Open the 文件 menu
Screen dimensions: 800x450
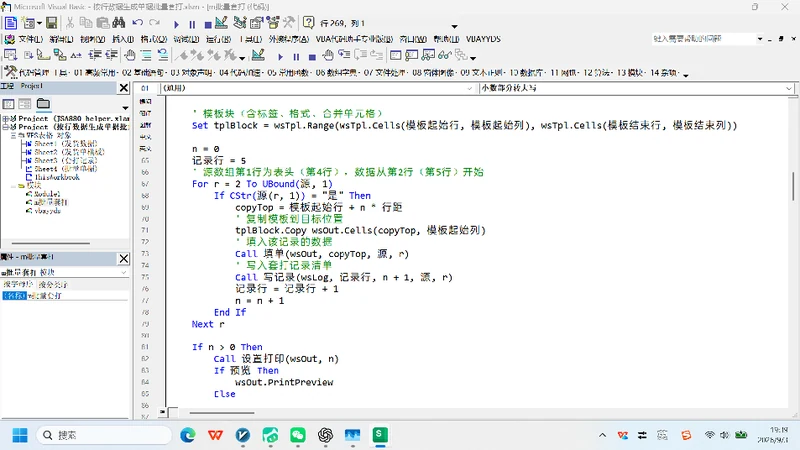pos(31,39)
